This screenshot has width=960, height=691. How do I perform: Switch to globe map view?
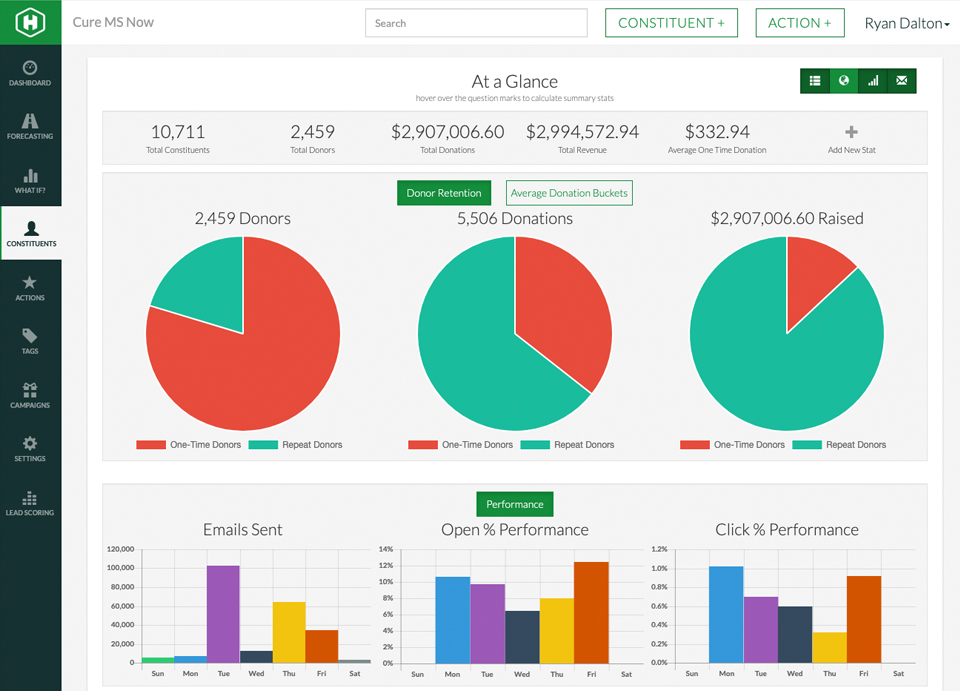click(x=844, y=81)
